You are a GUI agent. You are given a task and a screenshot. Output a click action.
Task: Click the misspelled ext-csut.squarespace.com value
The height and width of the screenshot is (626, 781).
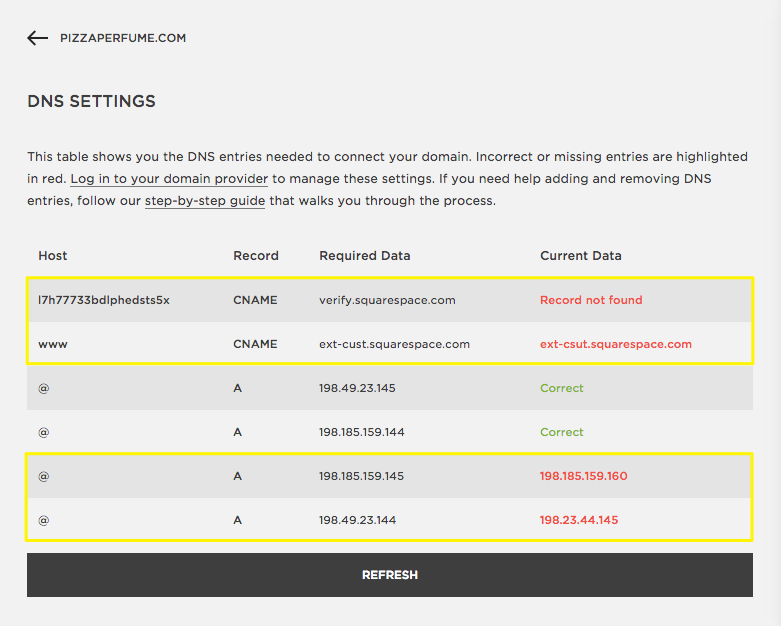coord(615,344)
